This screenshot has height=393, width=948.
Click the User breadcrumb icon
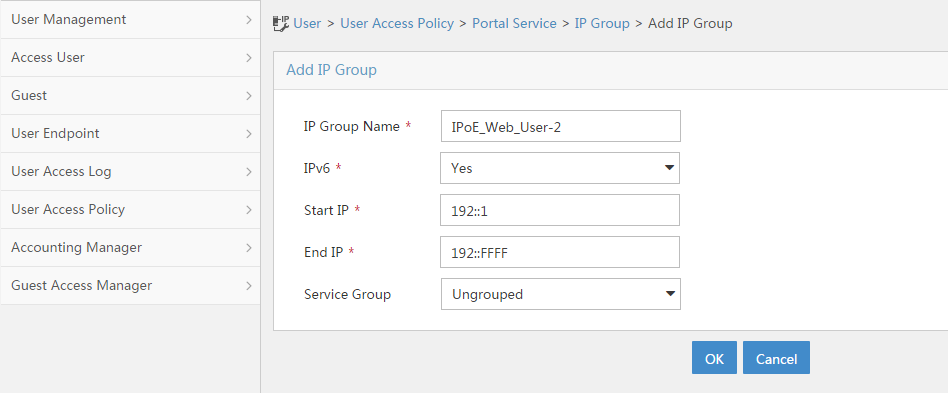click(x=281, y=24)
